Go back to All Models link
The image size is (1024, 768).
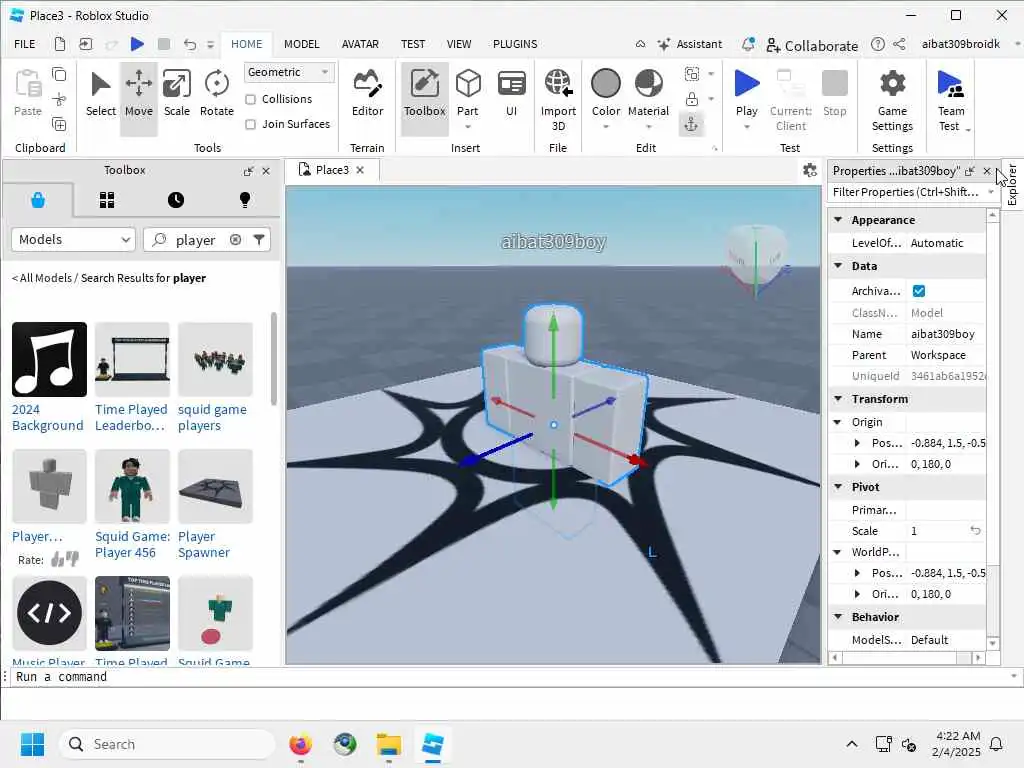coord(42,278)
